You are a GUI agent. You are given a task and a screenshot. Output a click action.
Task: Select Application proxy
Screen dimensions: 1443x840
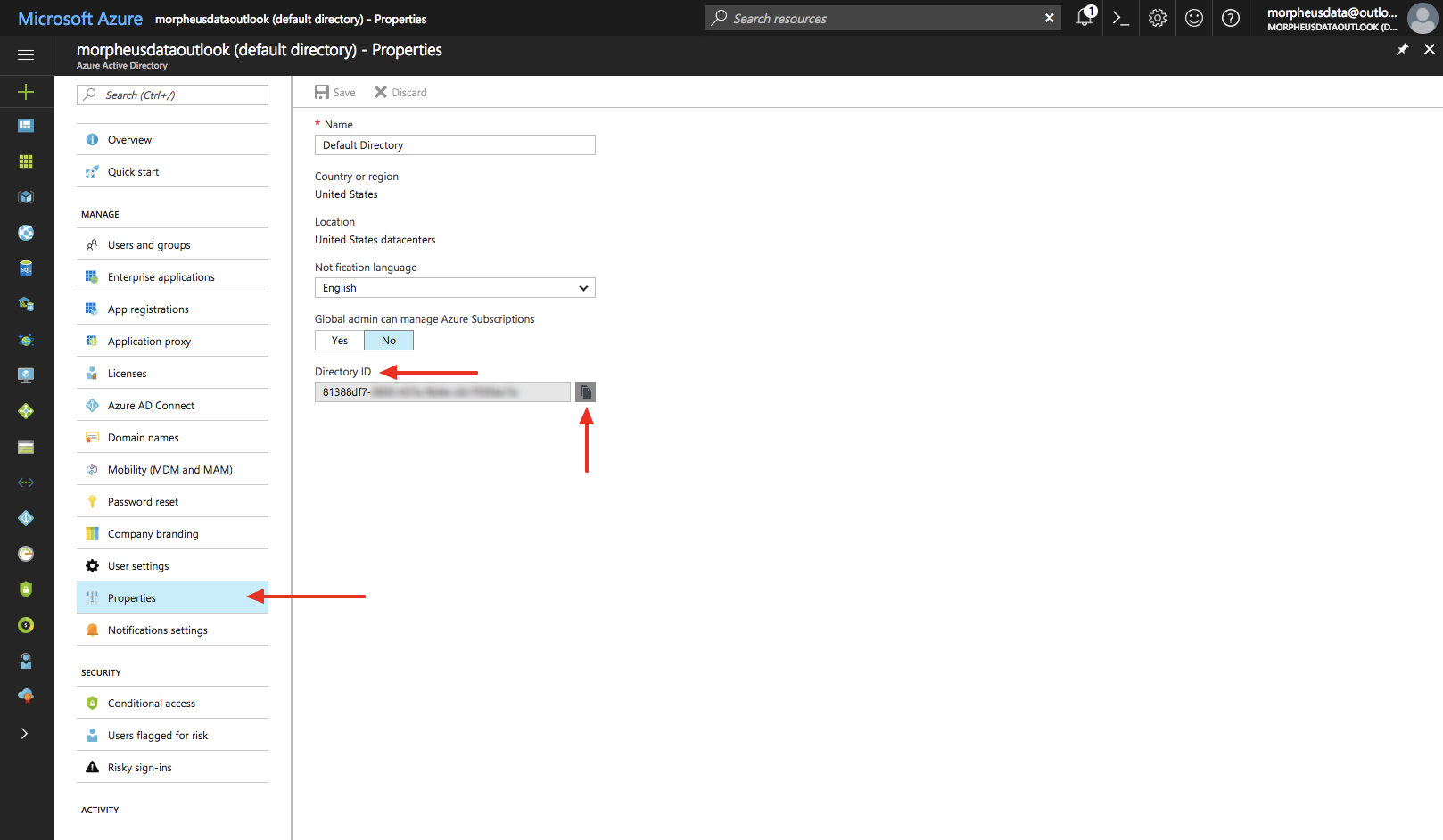click(x=173, y=342)
